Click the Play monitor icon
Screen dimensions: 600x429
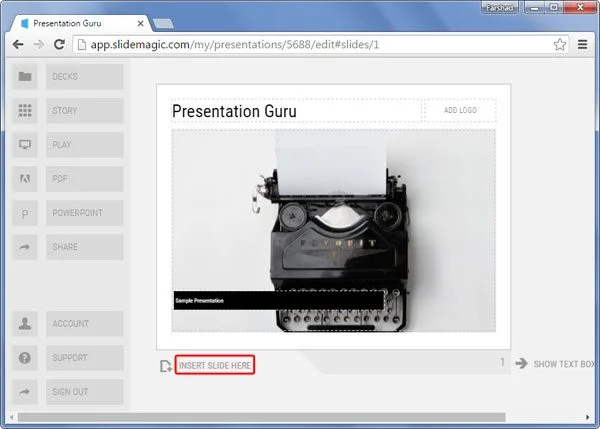point(25,145)
